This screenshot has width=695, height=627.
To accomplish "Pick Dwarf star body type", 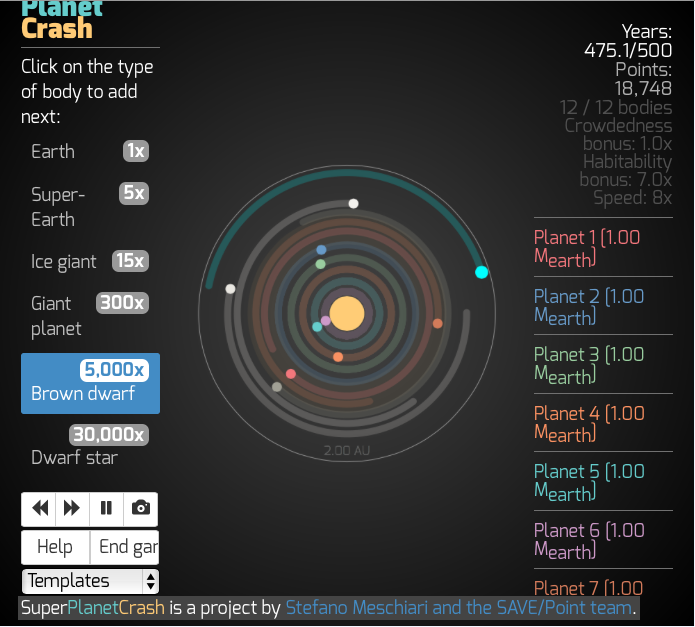I will tap(90, 446).
